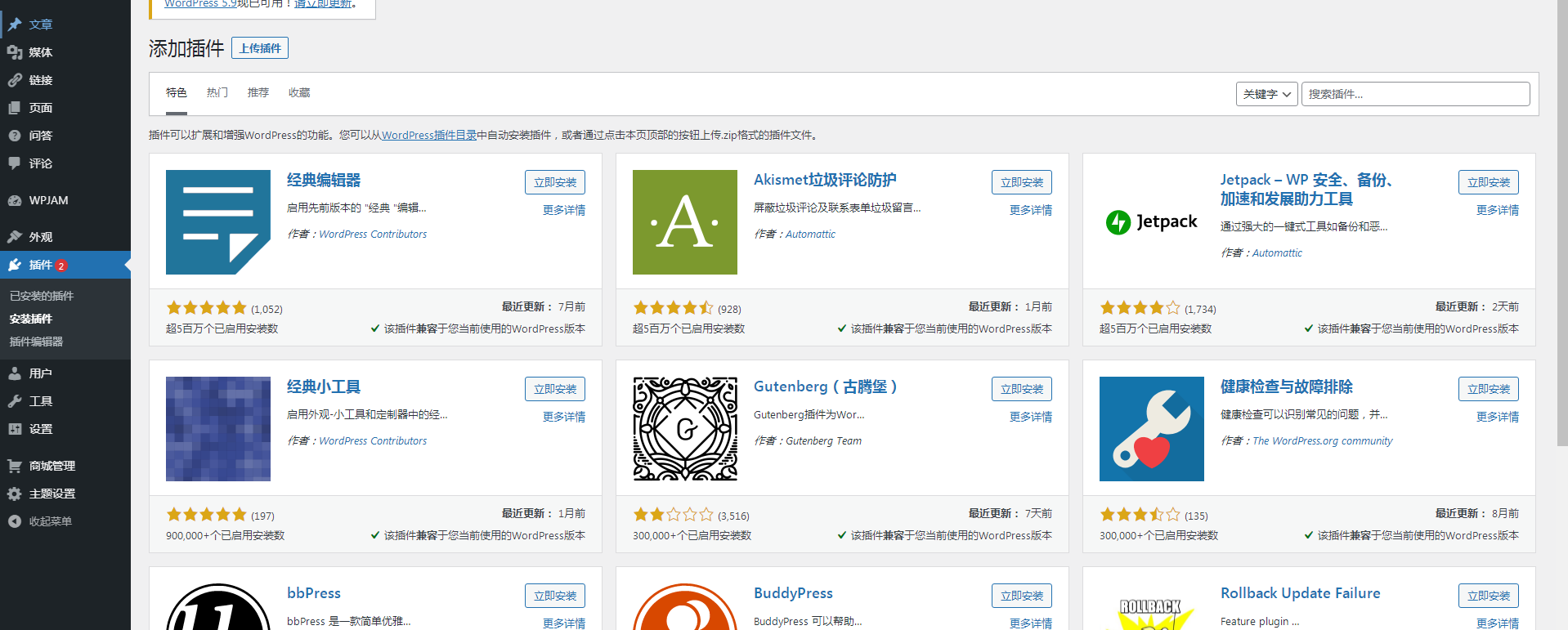Viewport: 1568px width, 630px height.
Task: Install the Rollback Update Failure plugin
Action: click(x=1489, y=596)
